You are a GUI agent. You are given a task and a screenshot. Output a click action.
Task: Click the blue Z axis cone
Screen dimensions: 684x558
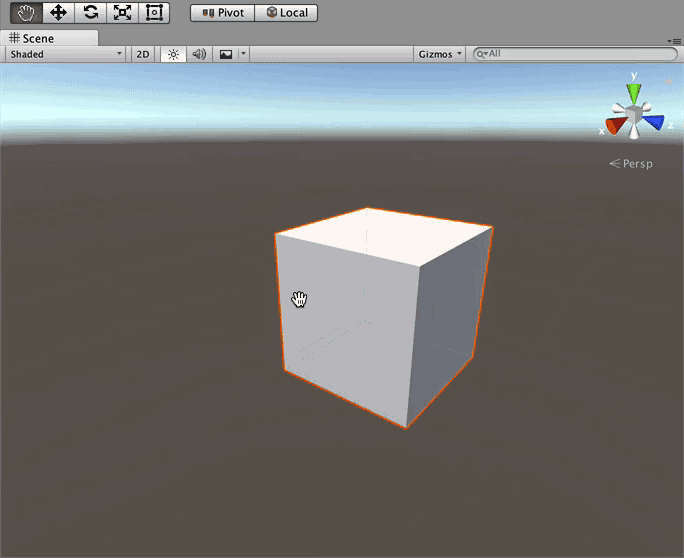pyautogui.click(x=653, y=122)
